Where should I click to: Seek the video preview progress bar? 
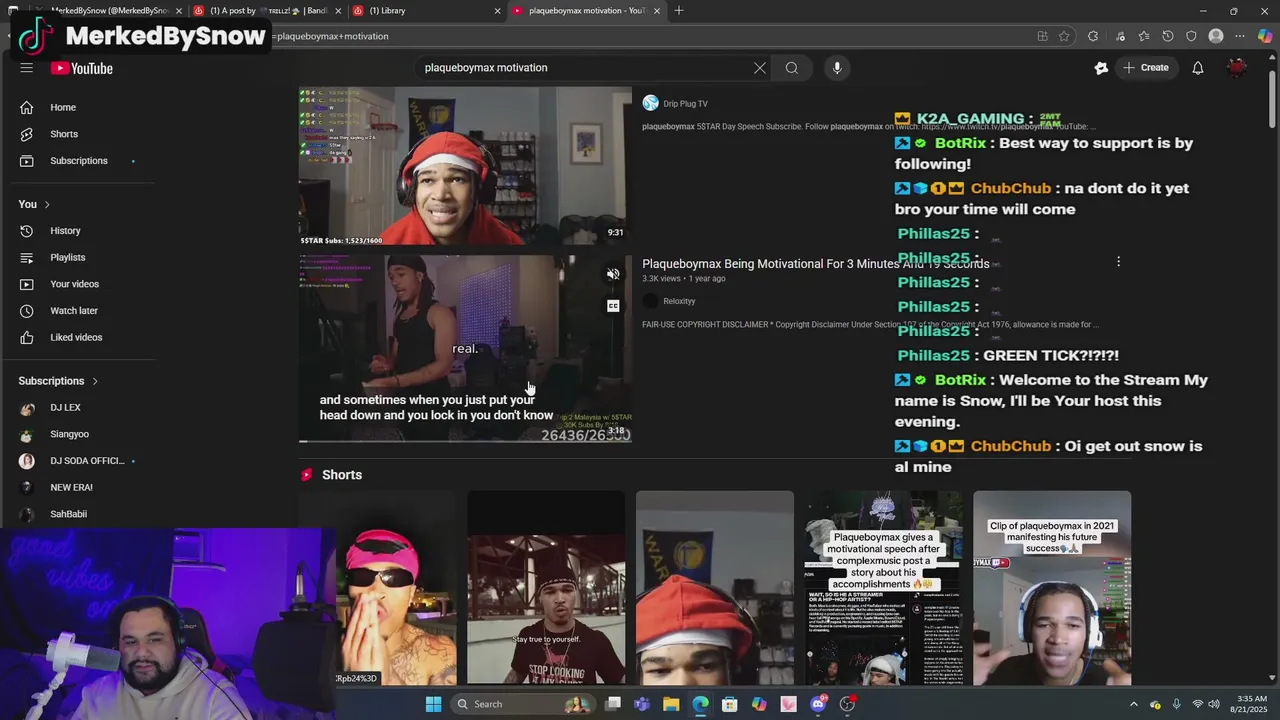pyautogui.click(x=465, y=441)
